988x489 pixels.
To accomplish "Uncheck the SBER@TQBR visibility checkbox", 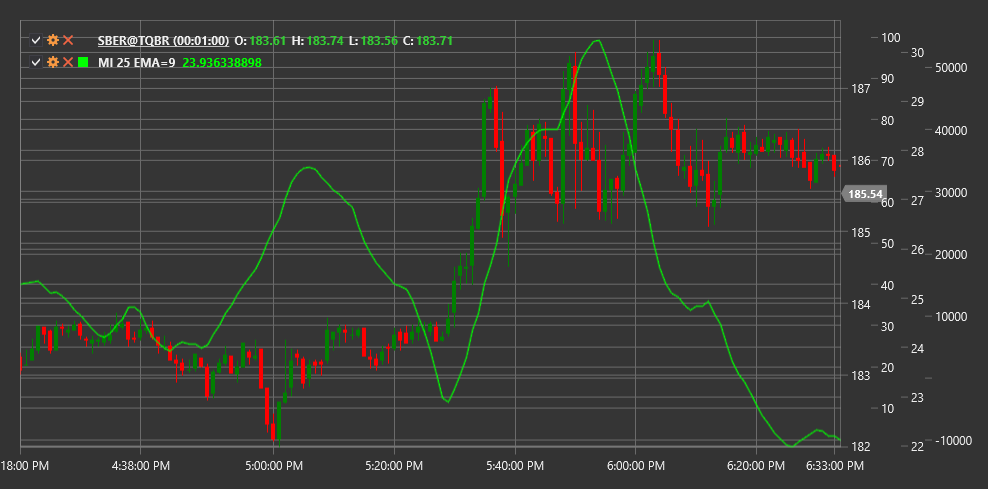I will coord(36,41).
